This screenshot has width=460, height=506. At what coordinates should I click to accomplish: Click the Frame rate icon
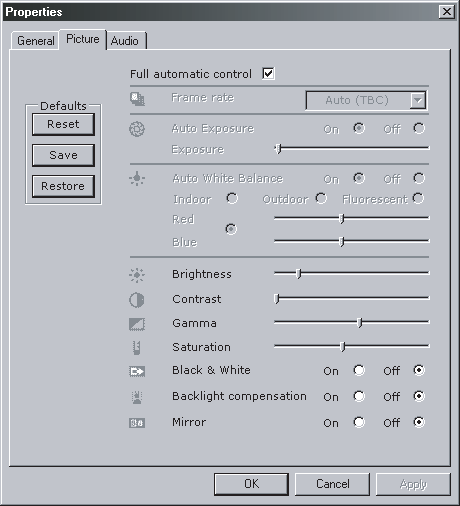click(x=137, y=99)
